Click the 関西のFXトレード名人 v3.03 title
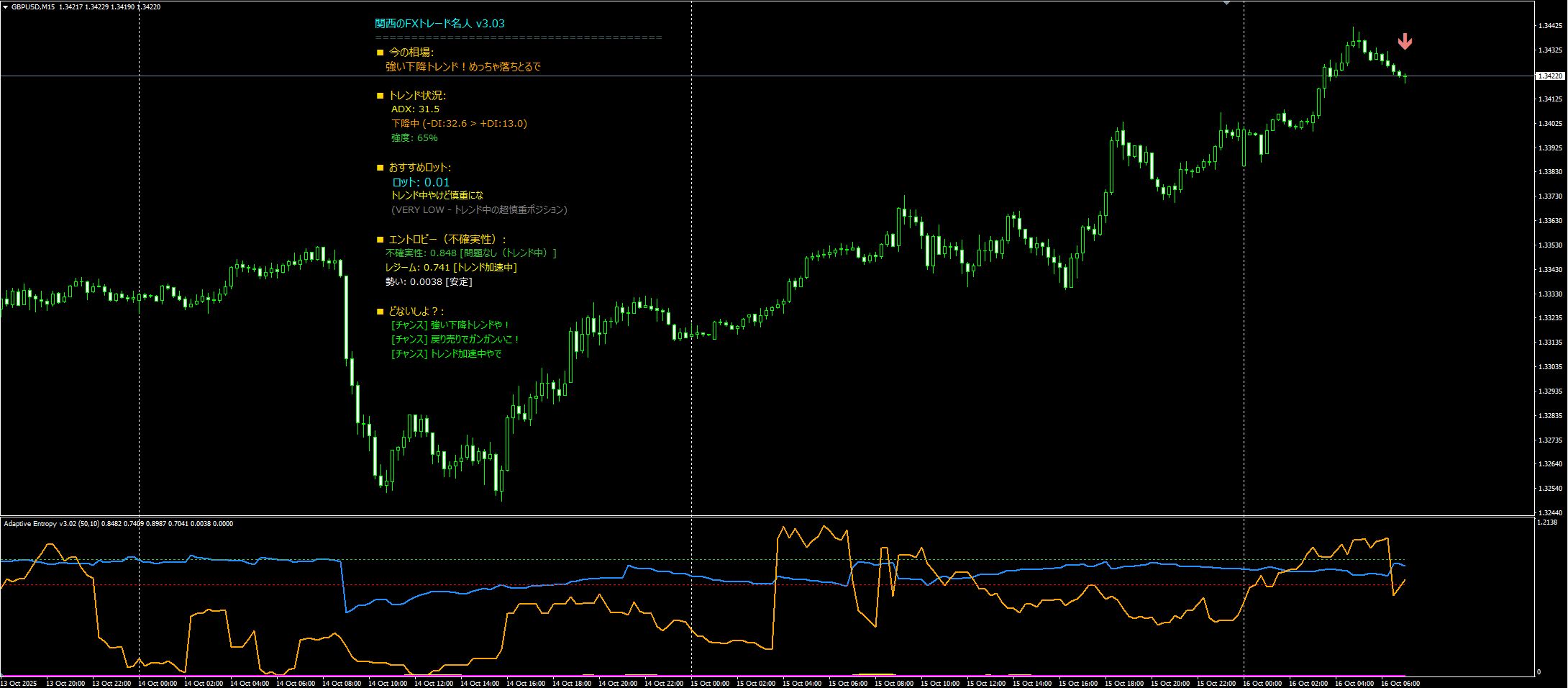The width and height of the screenshot is (1568, 688). (439, 24)
